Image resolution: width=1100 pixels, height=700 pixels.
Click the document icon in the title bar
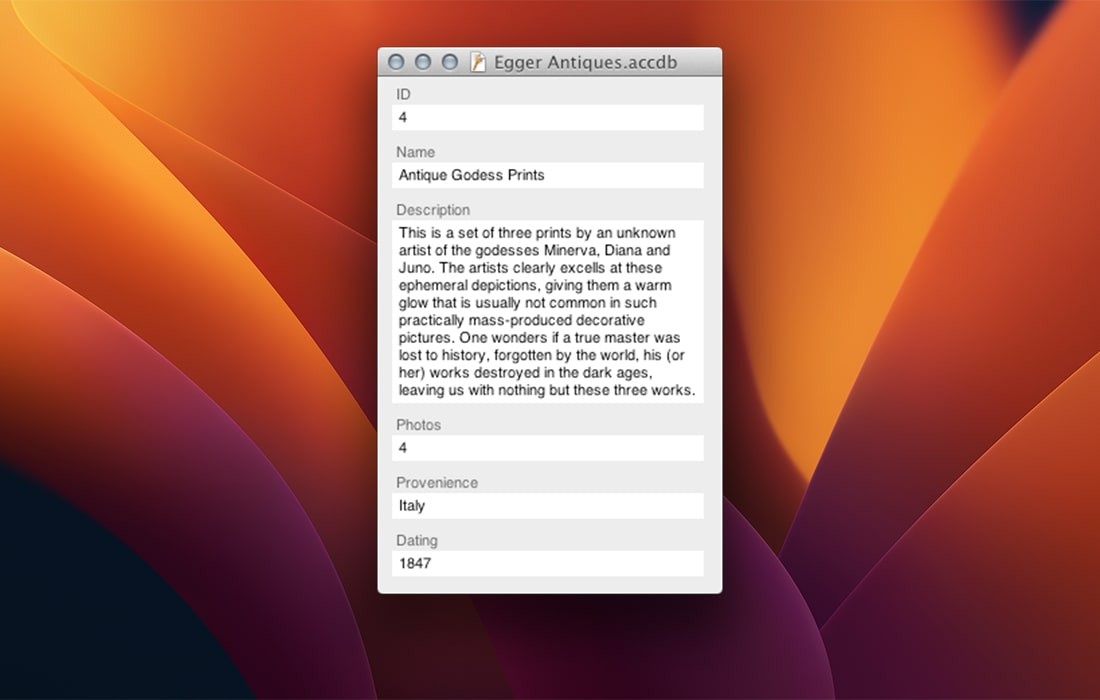[x=479, y=61]
